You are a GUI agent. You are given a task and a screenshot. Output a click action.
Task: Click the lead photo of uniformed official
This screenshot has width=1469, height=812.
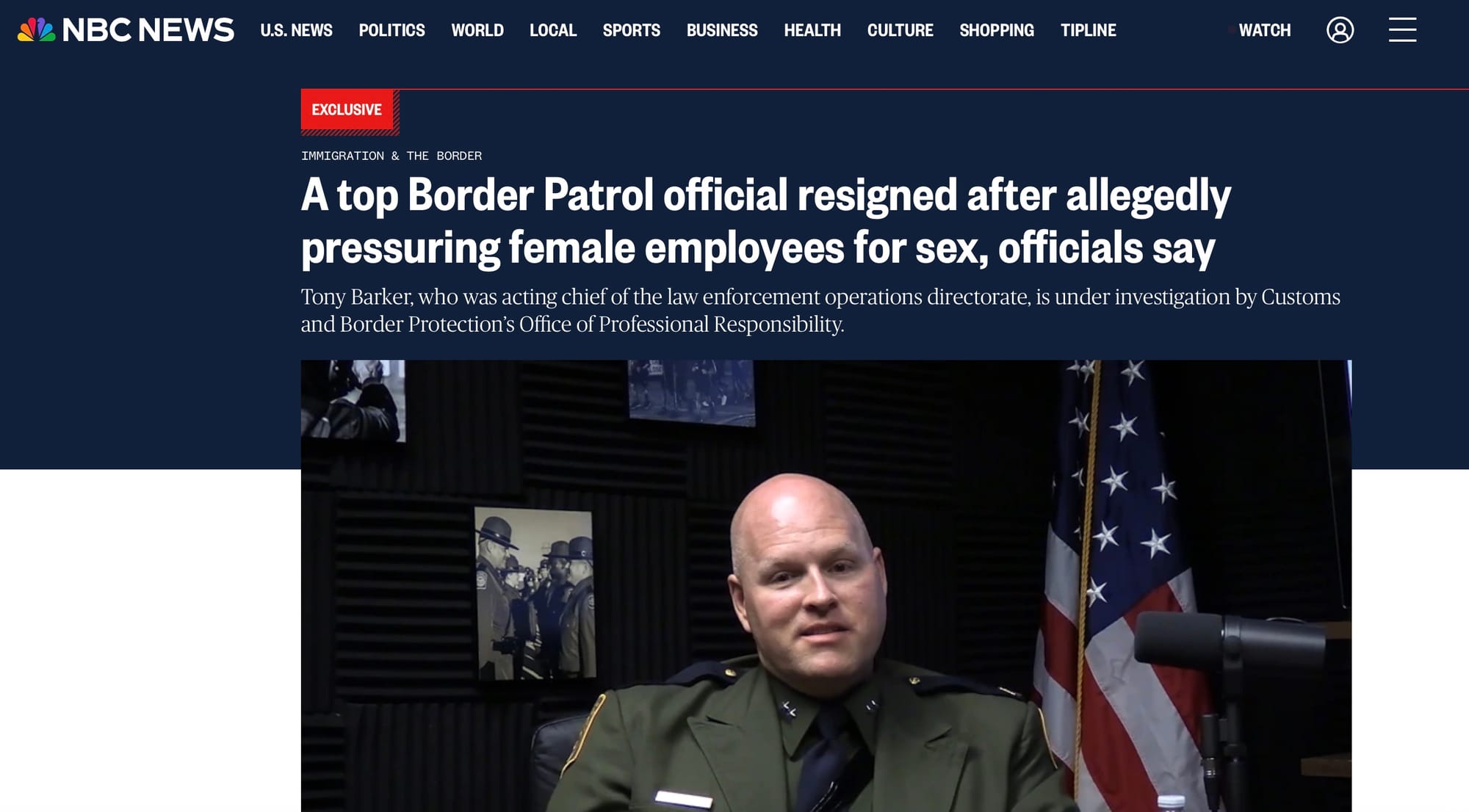[826, 586]
